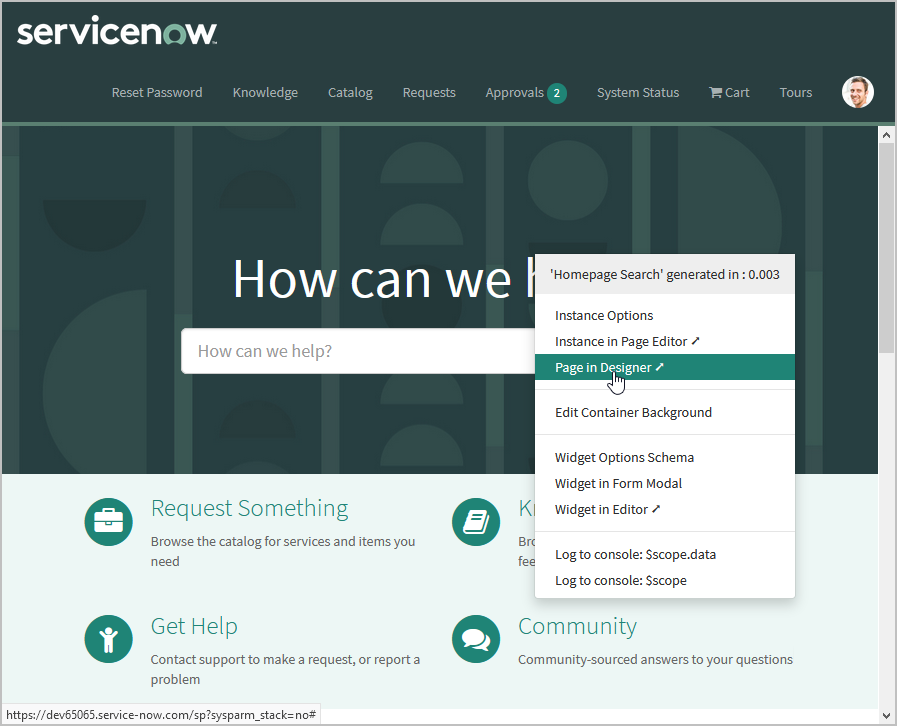Click the Knowledge book icon
This screenshot has height=726, width=897.
point(476,522)
